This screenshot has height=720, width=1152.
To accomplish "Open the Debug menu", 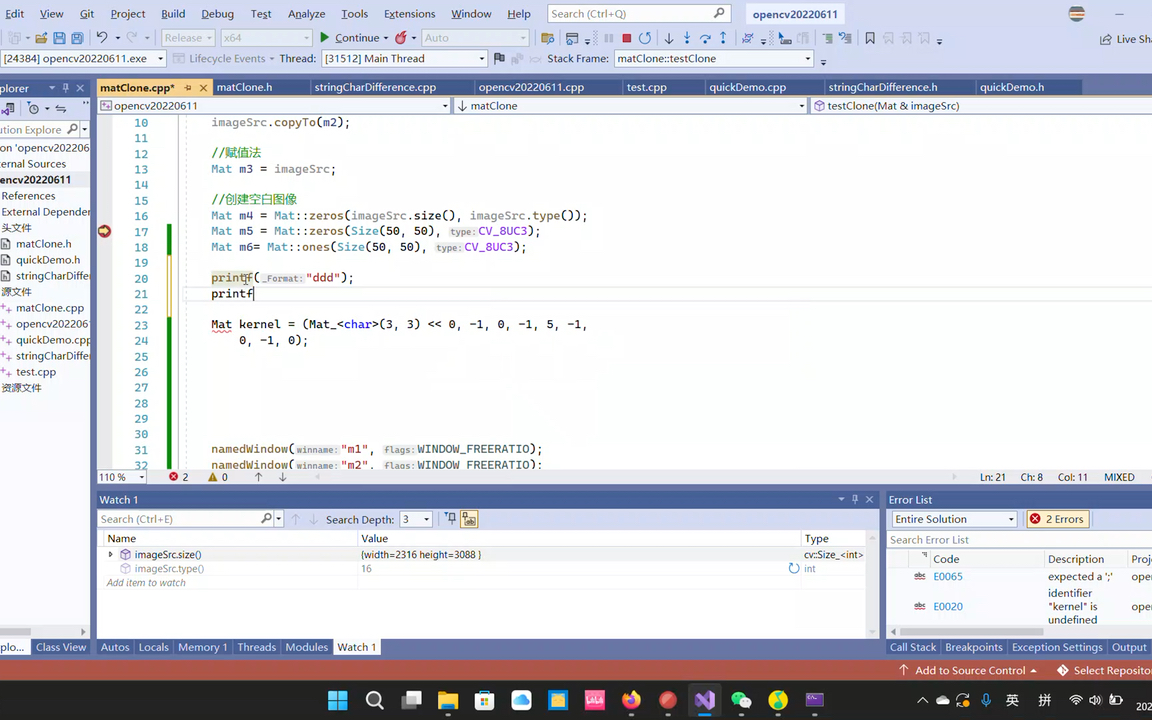I will [x=218, y=13].
